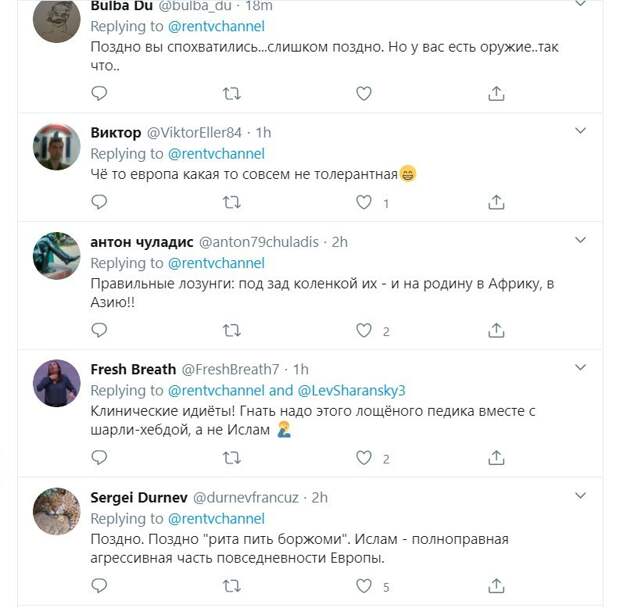Retweet Fresh Breath's tweet

(231, 459)
